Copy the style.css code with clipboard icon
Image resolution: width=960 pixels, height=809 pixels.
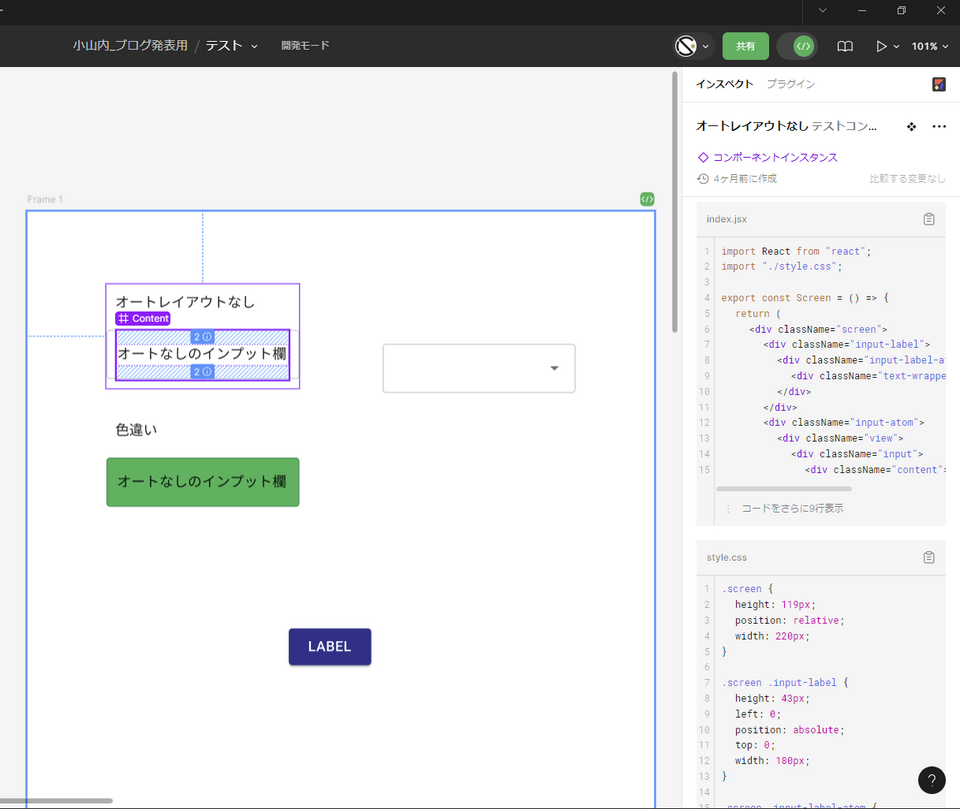pyautogui.click(x=928, y=557)
